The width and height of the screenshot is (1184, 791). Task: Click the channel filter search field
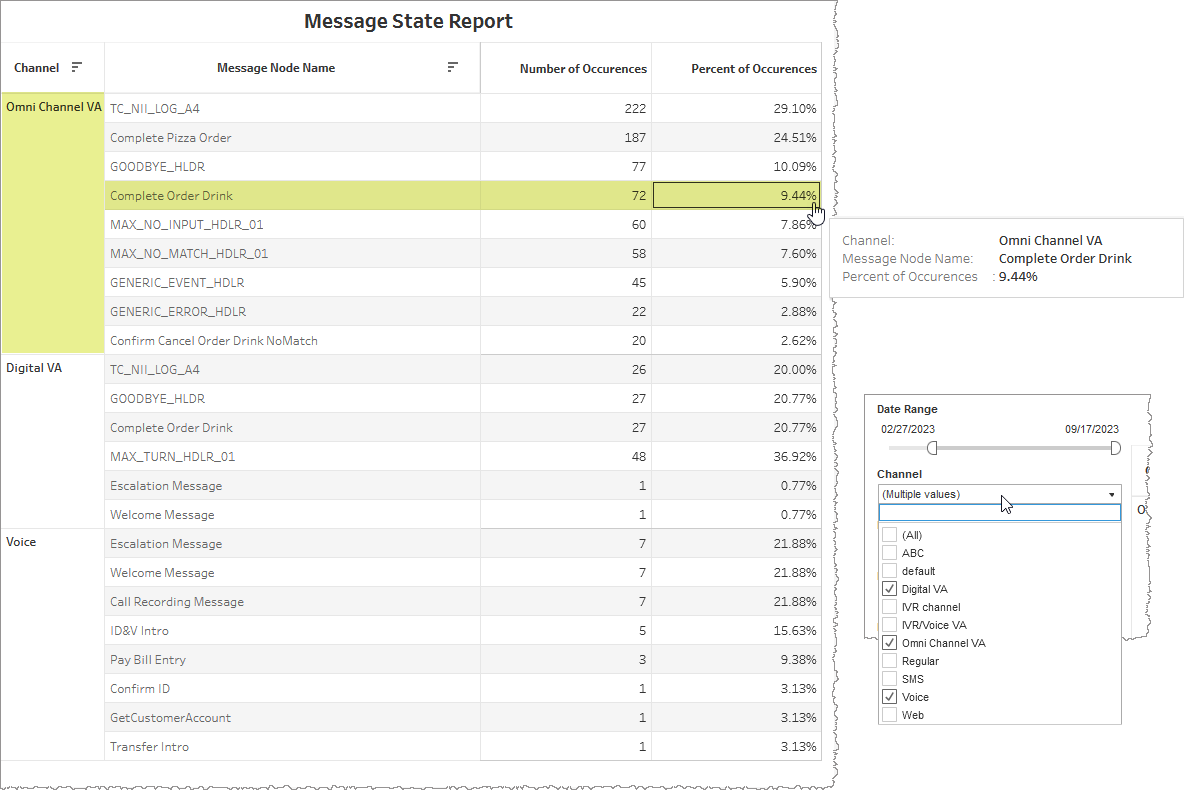(x=999, y=513)
